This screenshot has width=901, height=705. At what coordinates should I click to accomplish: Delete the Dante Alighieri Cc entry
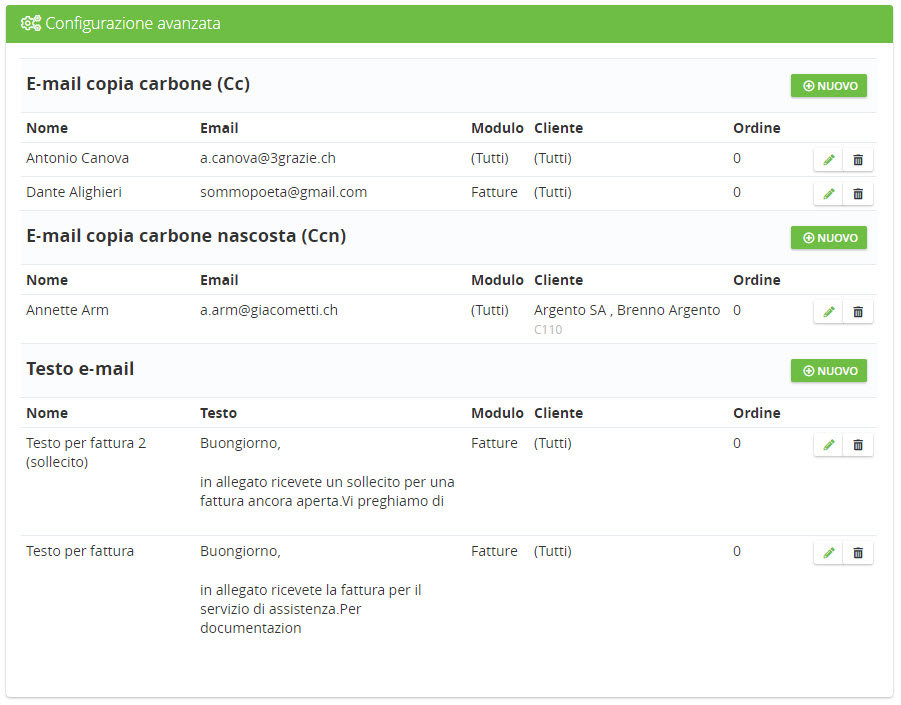[x=857, y=194]
